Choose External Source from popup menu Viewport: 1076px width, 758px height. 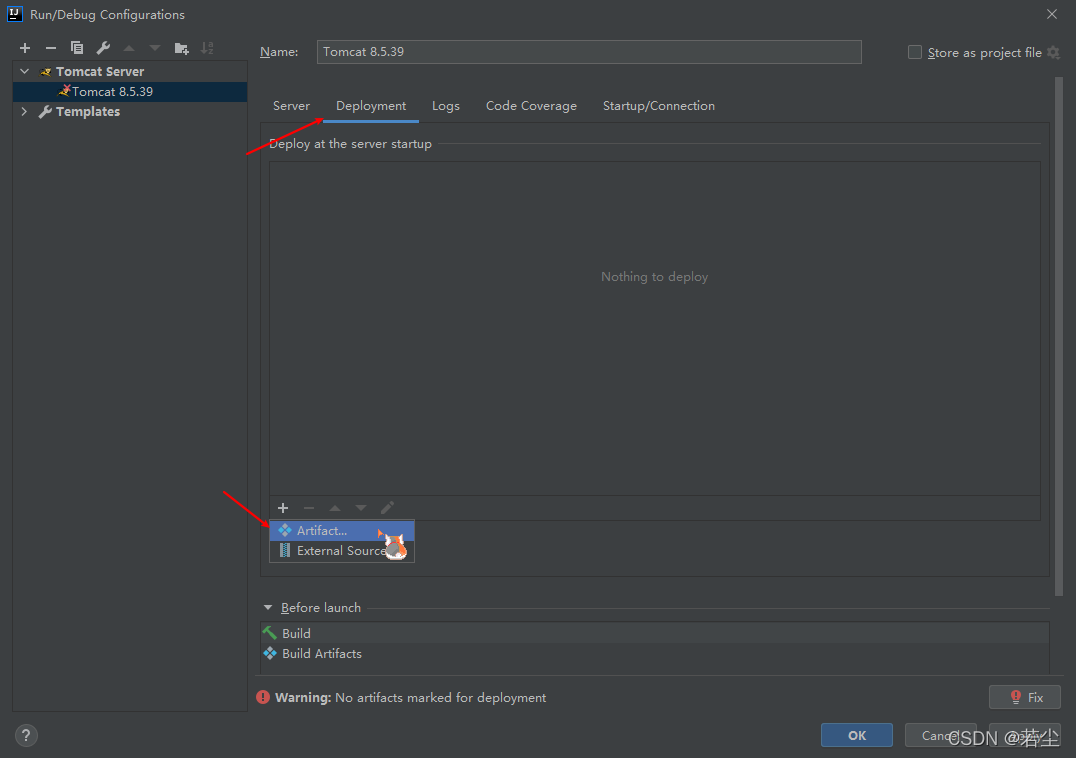[342, 551]
